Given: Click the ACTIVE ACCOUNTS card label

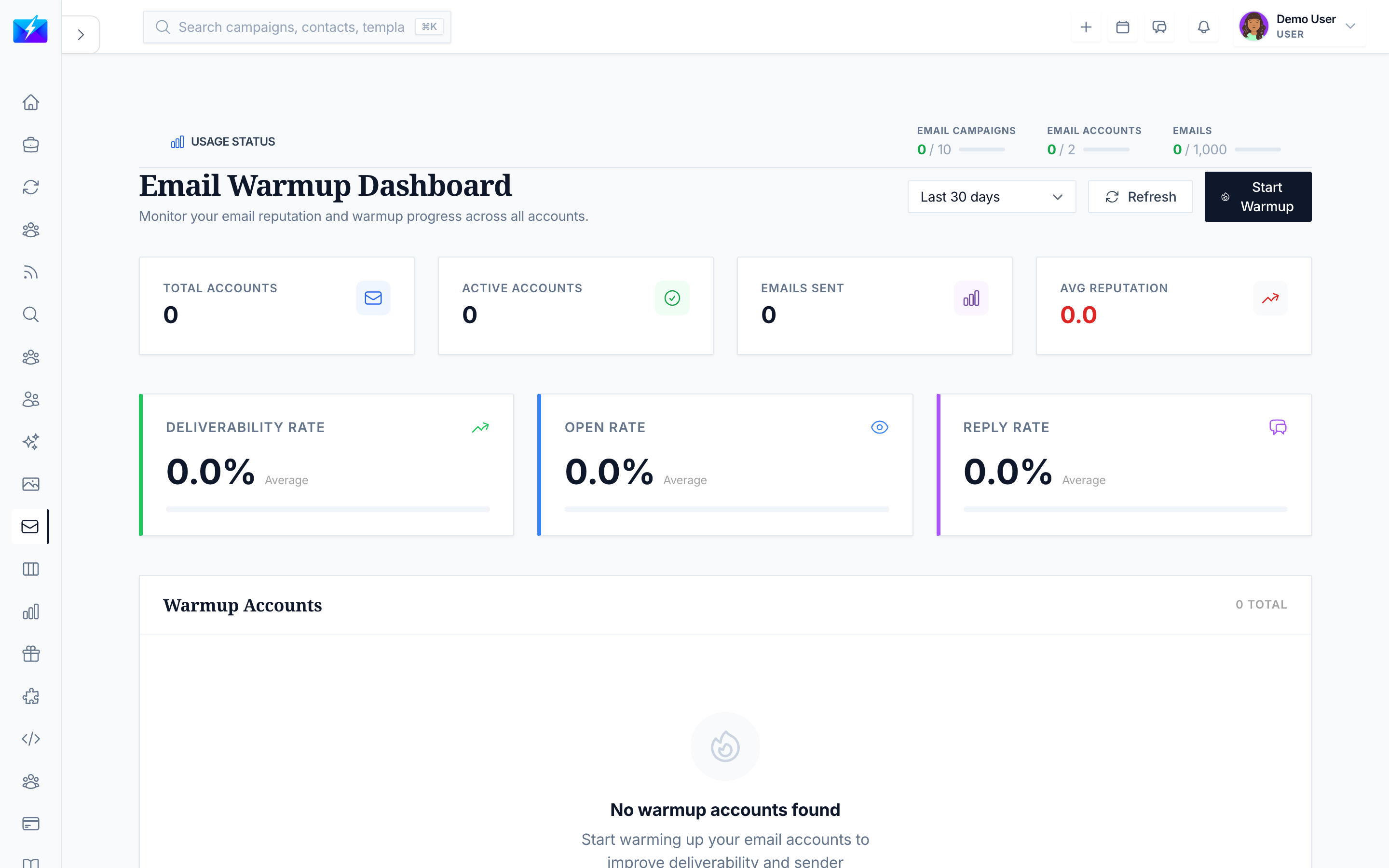Looking at the screenshot, I should [522, 288].
